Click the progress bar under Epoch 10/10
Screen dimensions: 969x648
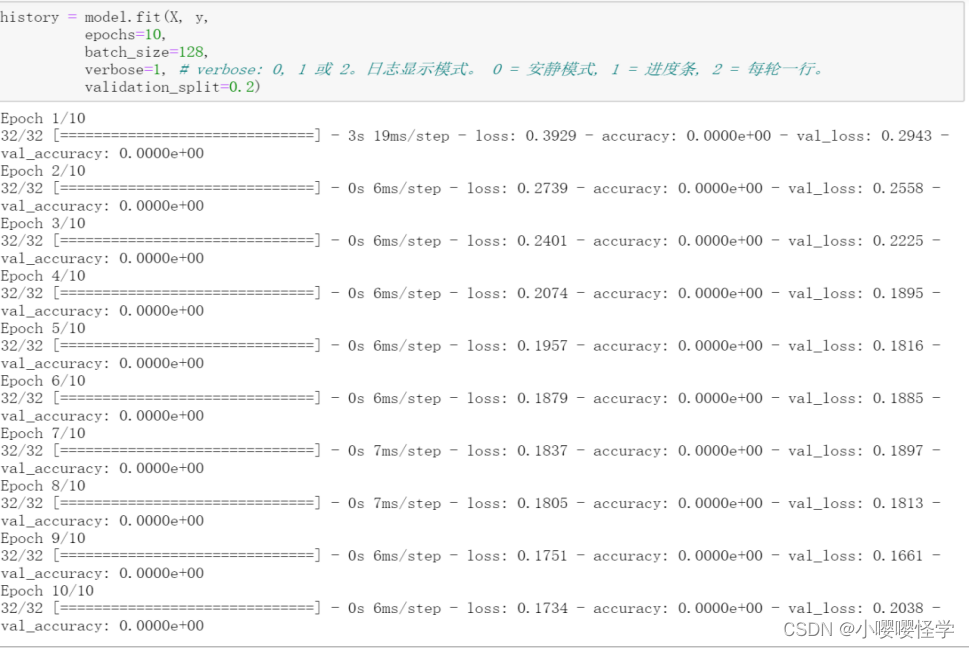click(x=187, y=608)
